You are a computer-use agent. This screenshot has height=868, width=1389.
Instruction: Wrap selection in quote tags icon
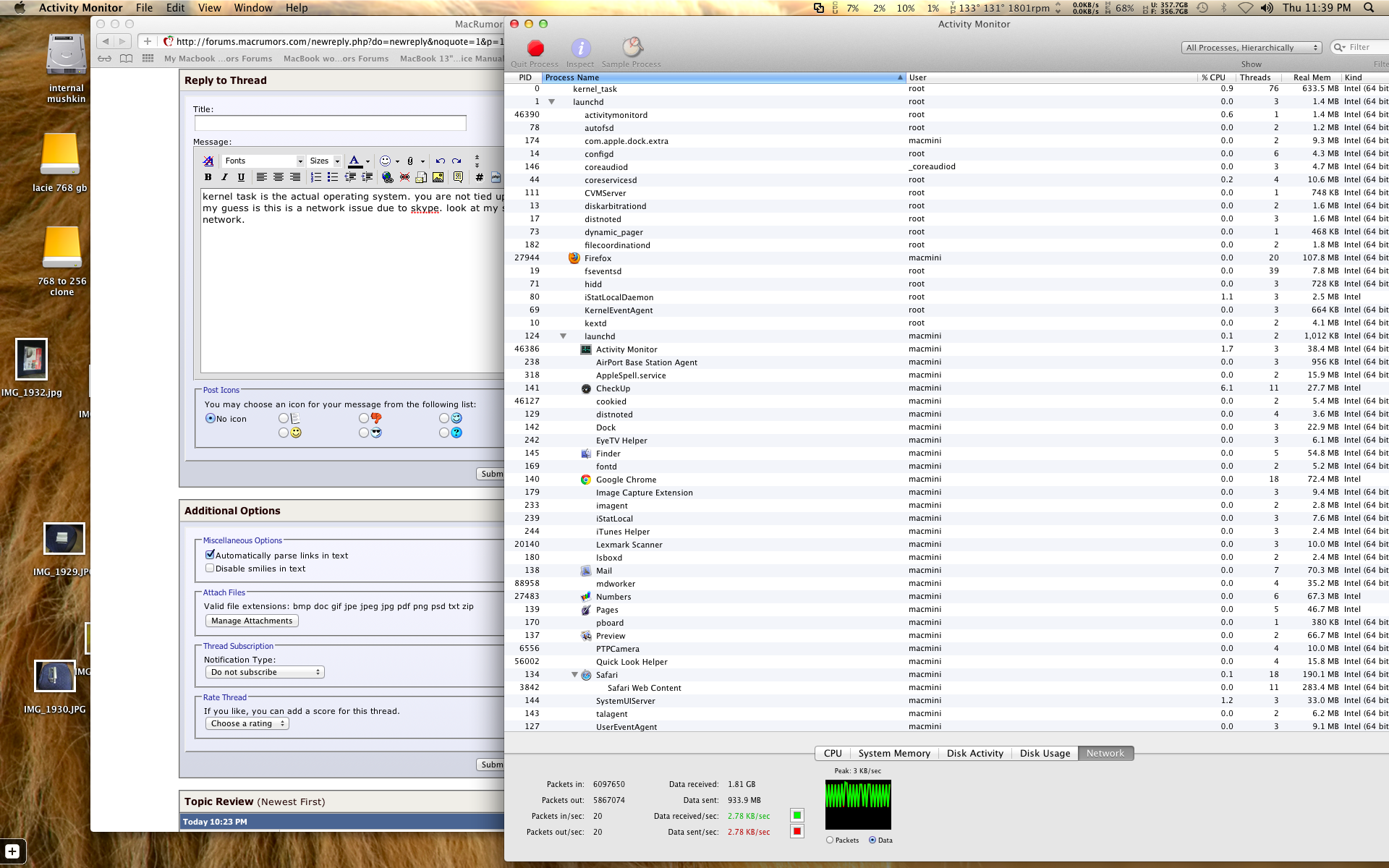(458, 177)
